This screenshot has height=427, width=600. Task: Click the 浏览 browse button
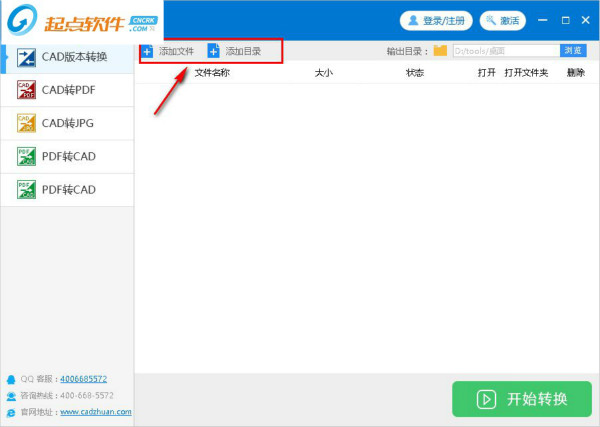573,51
